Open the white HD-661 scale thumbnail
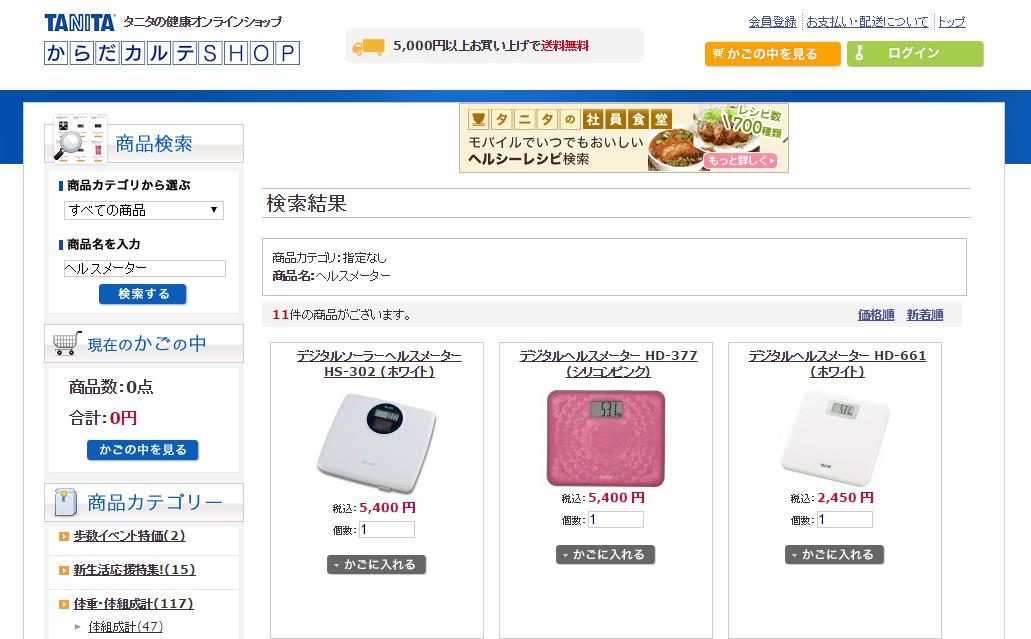This screenshot has height=639, width=1031. [x=835, y=438]
